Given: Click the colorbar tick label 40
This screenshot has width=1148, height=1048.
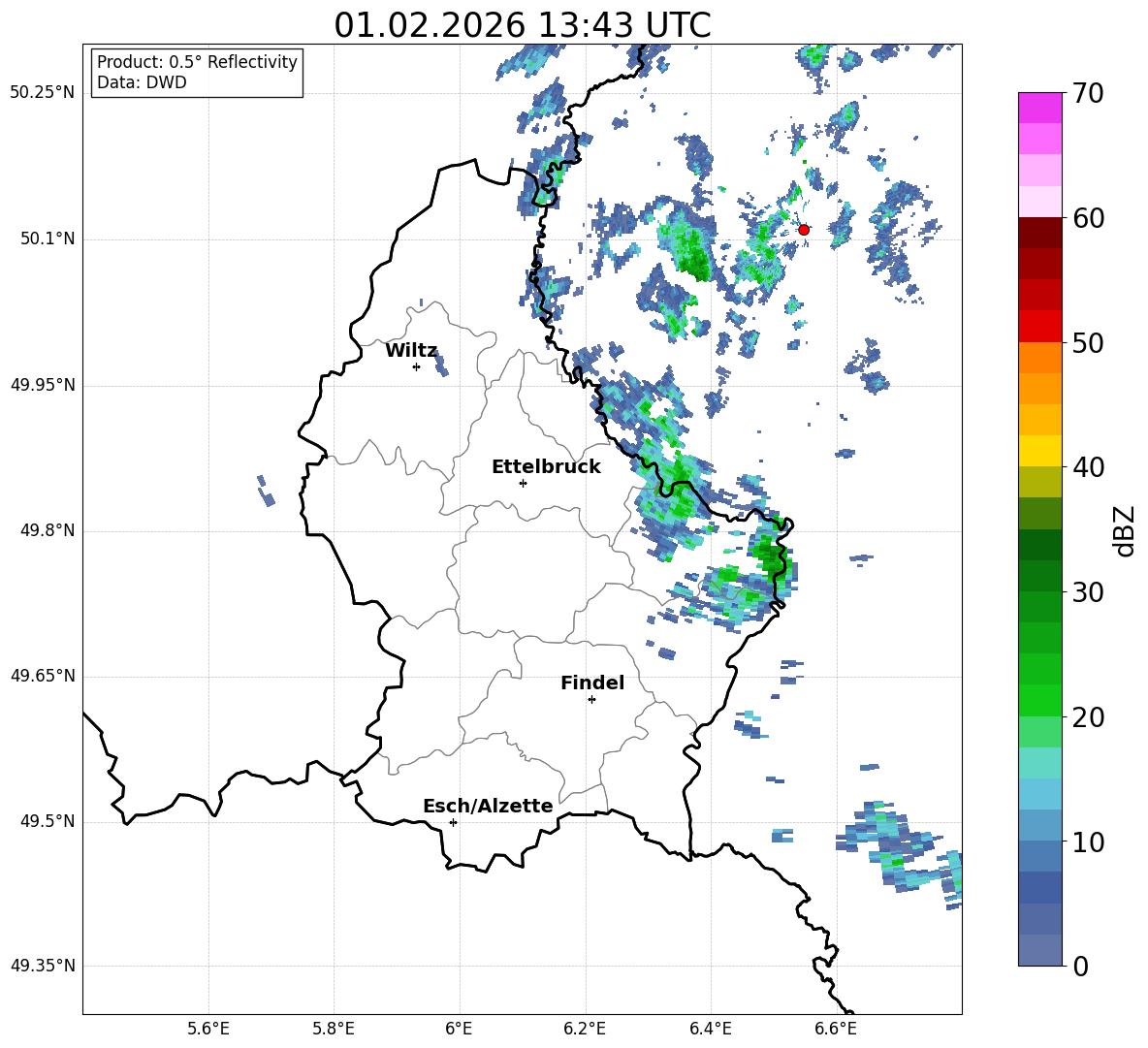Looking at the screenshot, I should pos(1088,467).
